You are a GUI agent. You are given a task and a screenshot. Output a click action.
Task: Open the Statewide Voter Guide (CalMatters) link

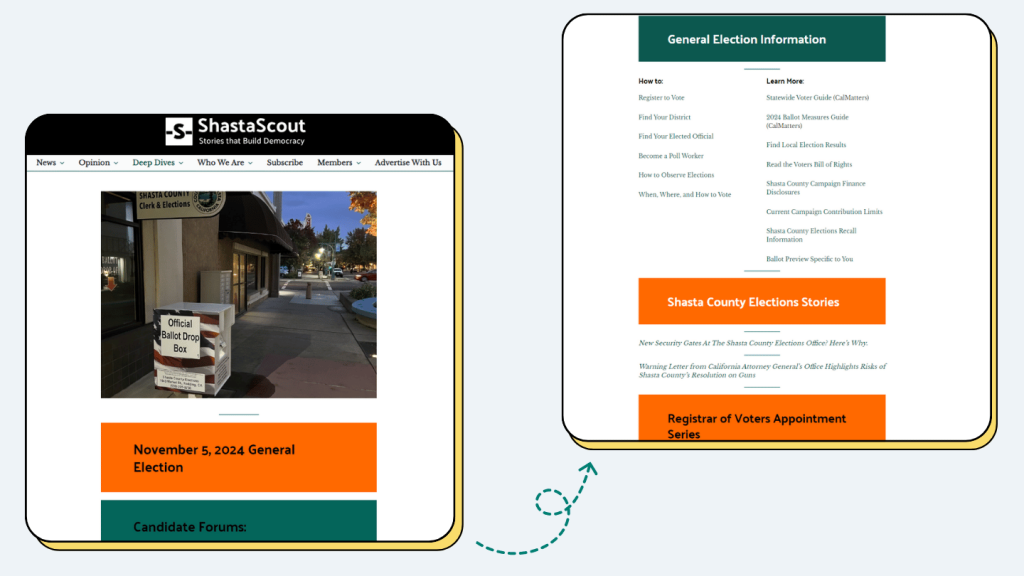816,97
